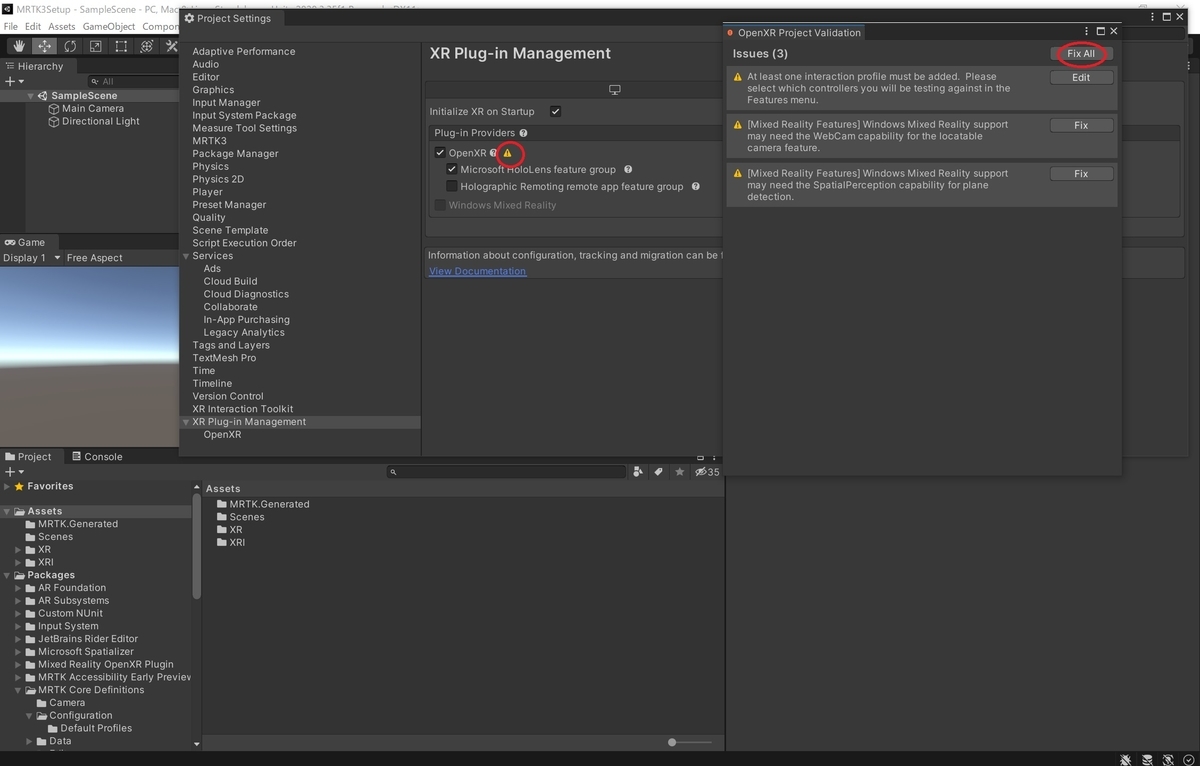Click the SampleScene Unity scene icon
The height and width of the screenshot is (766, 1200).
point(44,96)
